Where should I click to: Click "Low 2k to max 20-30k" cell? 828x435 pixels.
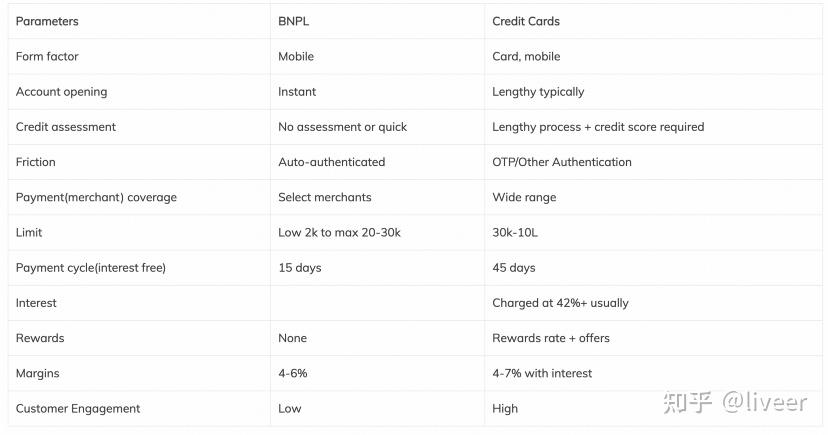point(339,232)
